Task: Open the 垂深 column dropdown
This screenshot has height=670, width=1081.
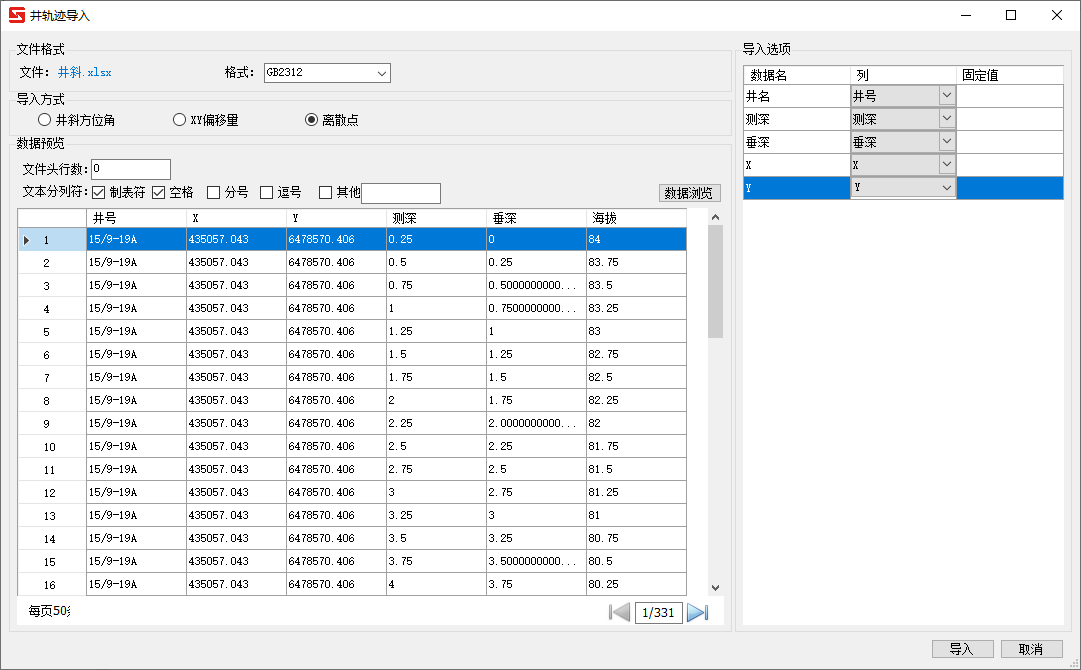Action: click(x=946, y=142)
